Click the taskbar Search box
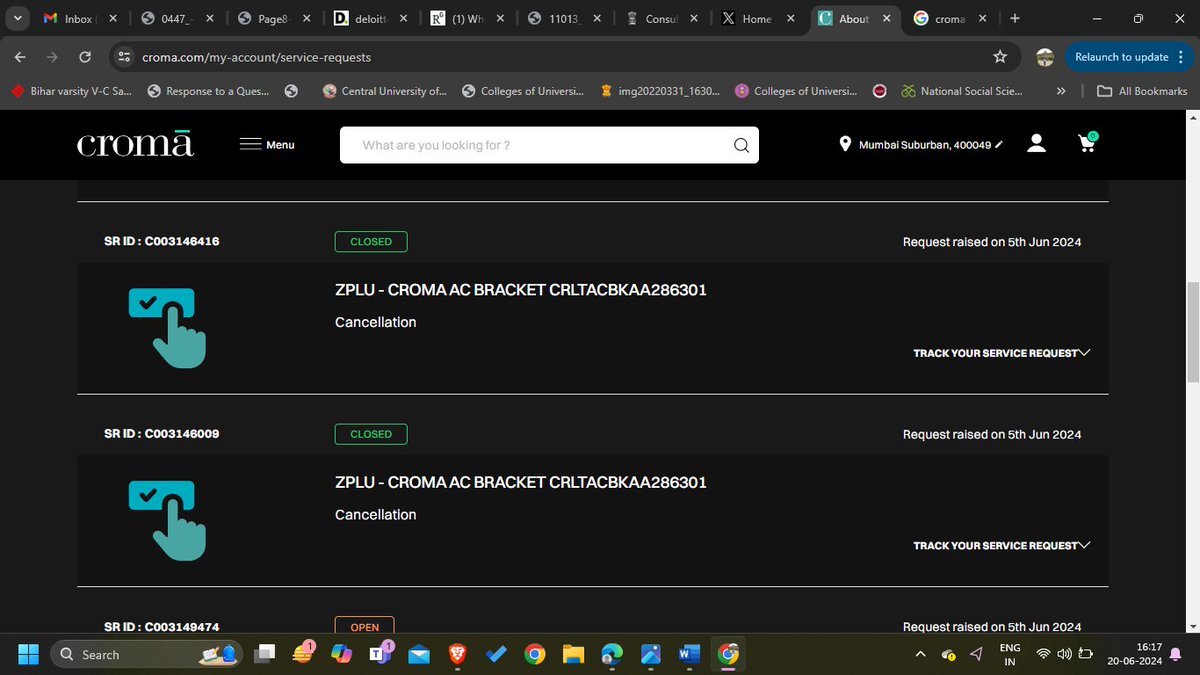The height and width of the screenshot is (675, 1200). [147, 654]
